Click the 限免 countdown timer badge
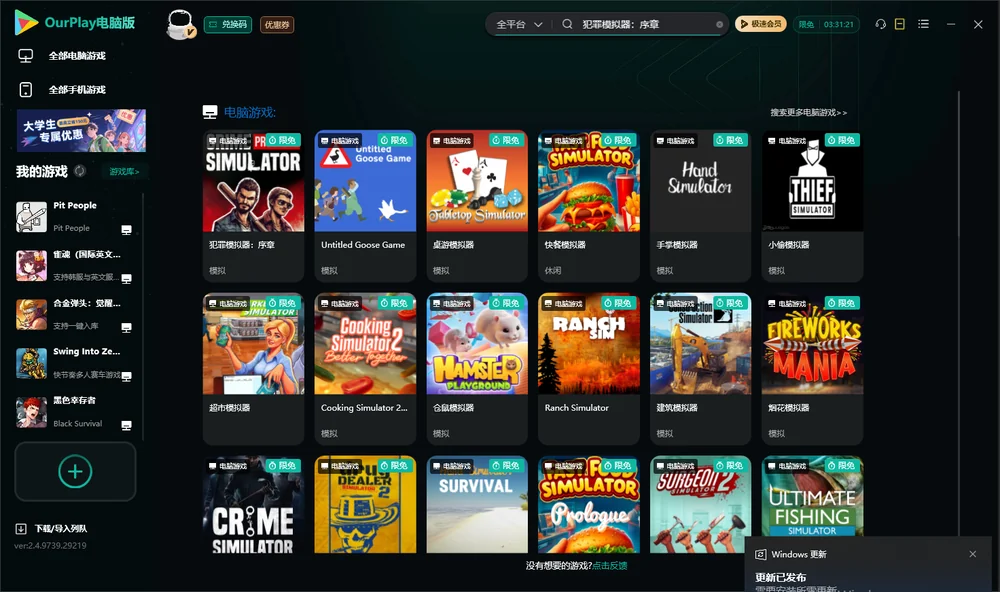 point(827,24)
